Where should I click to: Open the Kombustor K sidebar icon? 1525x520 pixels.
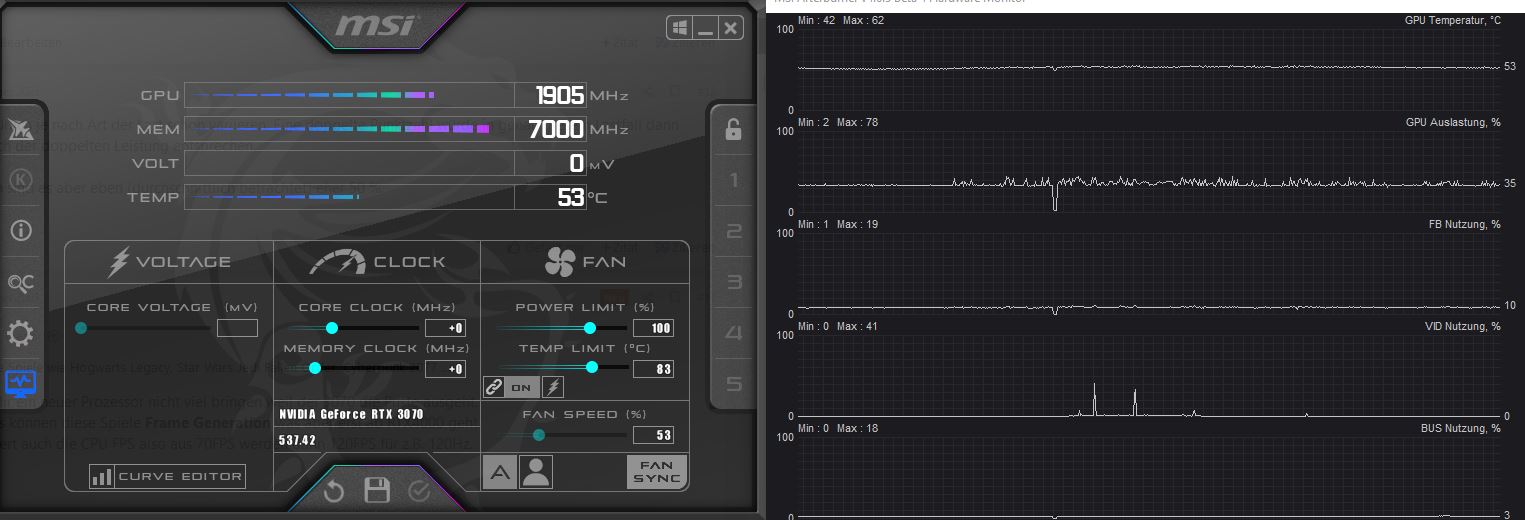coord(20,180)
